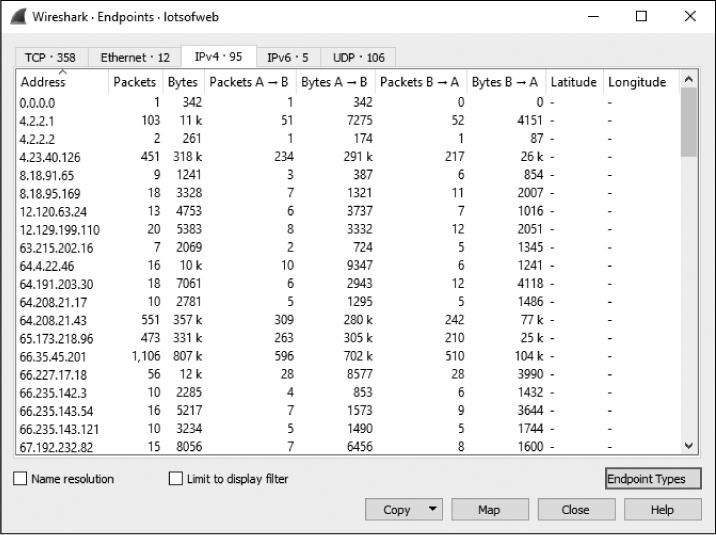Select the 66.227.17.18 endpoint row

pyautogui.click(x=348, y=374)
